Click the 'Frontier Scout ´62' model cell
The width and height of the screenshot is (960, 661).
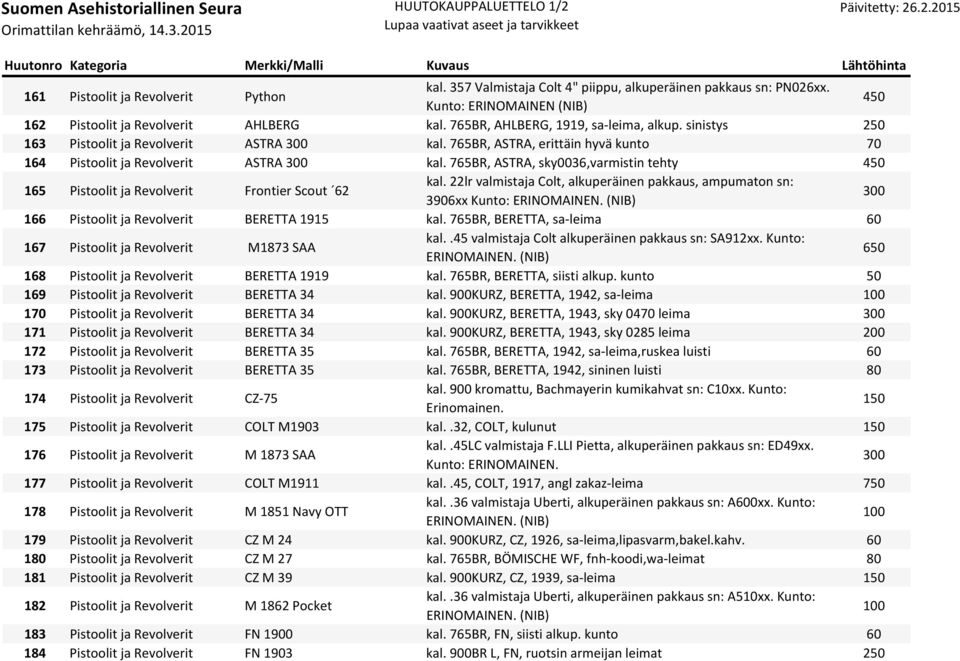pos(297,191)
